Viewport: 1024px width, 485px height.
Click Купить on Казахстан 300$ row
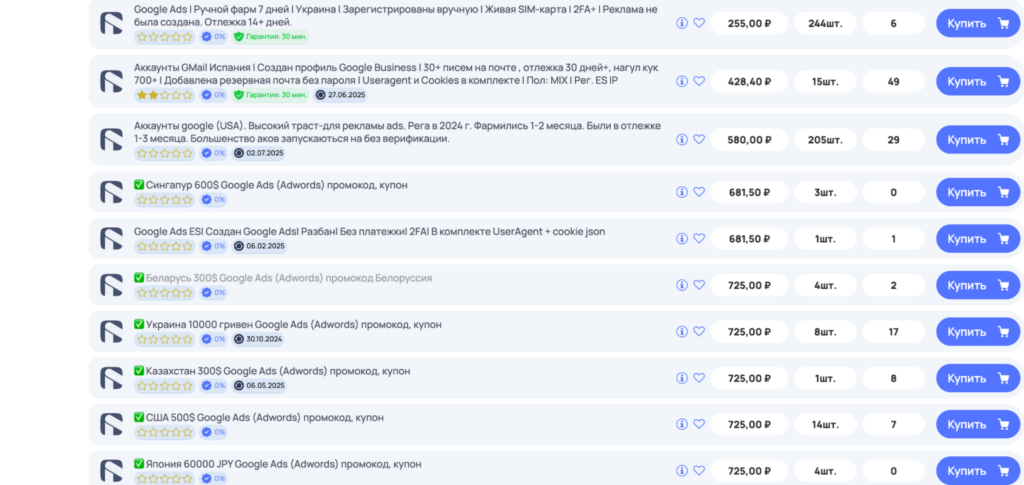click(978, 378)
